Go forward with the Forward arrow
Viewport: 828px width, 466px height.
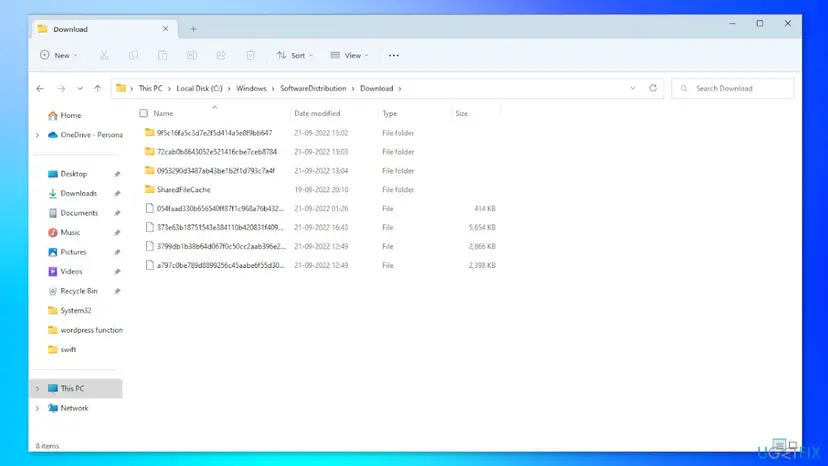[61, 88]
